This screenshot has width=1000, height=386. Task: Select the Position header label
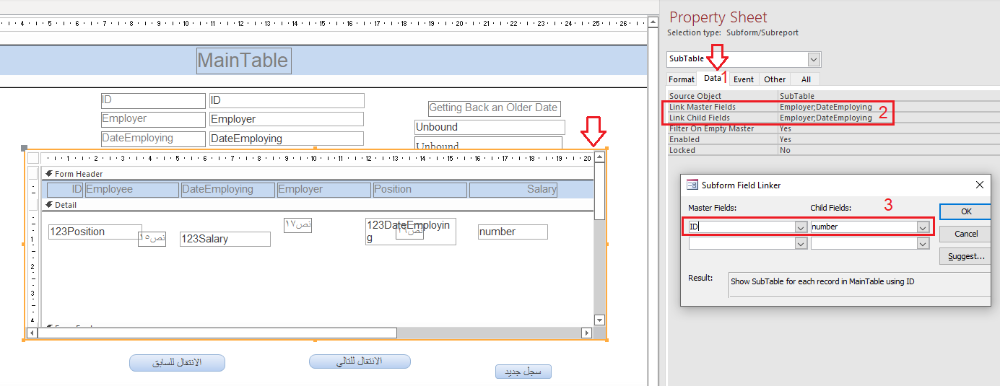pos(420,189)
